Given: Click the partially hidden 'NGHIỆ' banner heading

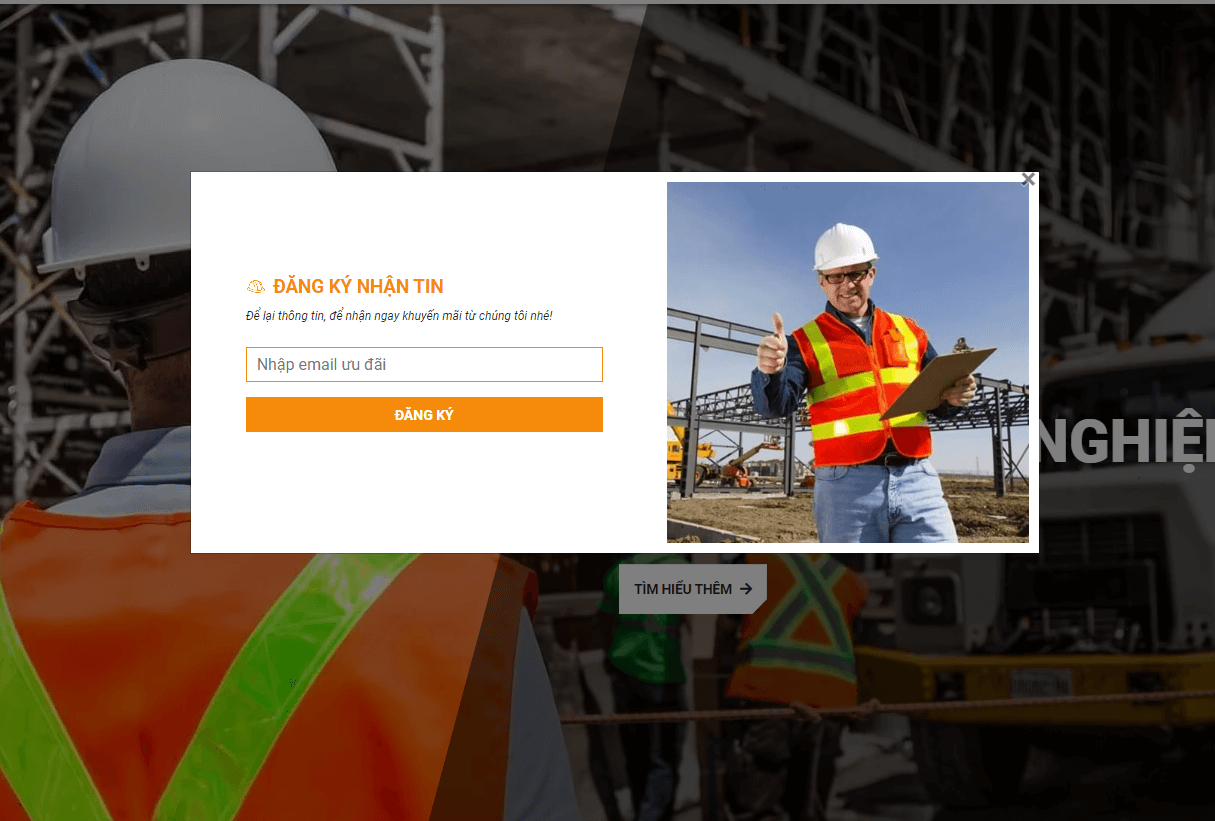Looking at the screenshot, I should click(1127, 440).
